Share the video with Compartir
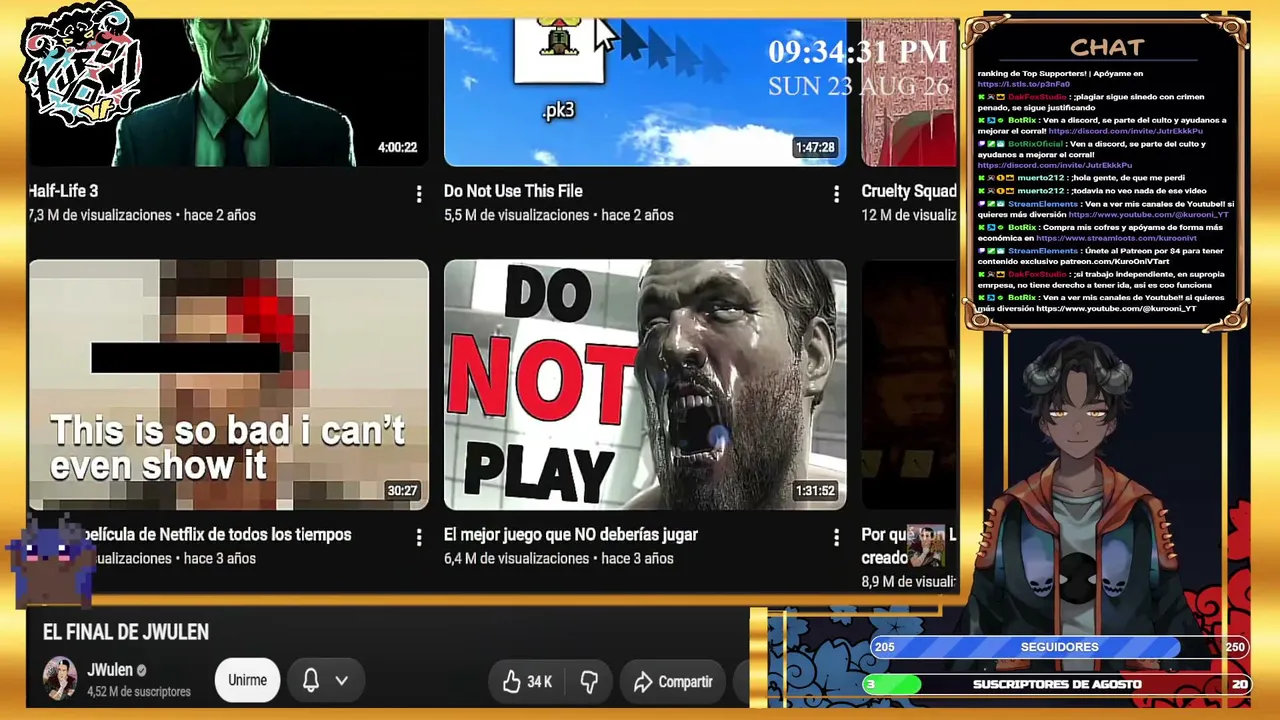 [x=673, y=682]
